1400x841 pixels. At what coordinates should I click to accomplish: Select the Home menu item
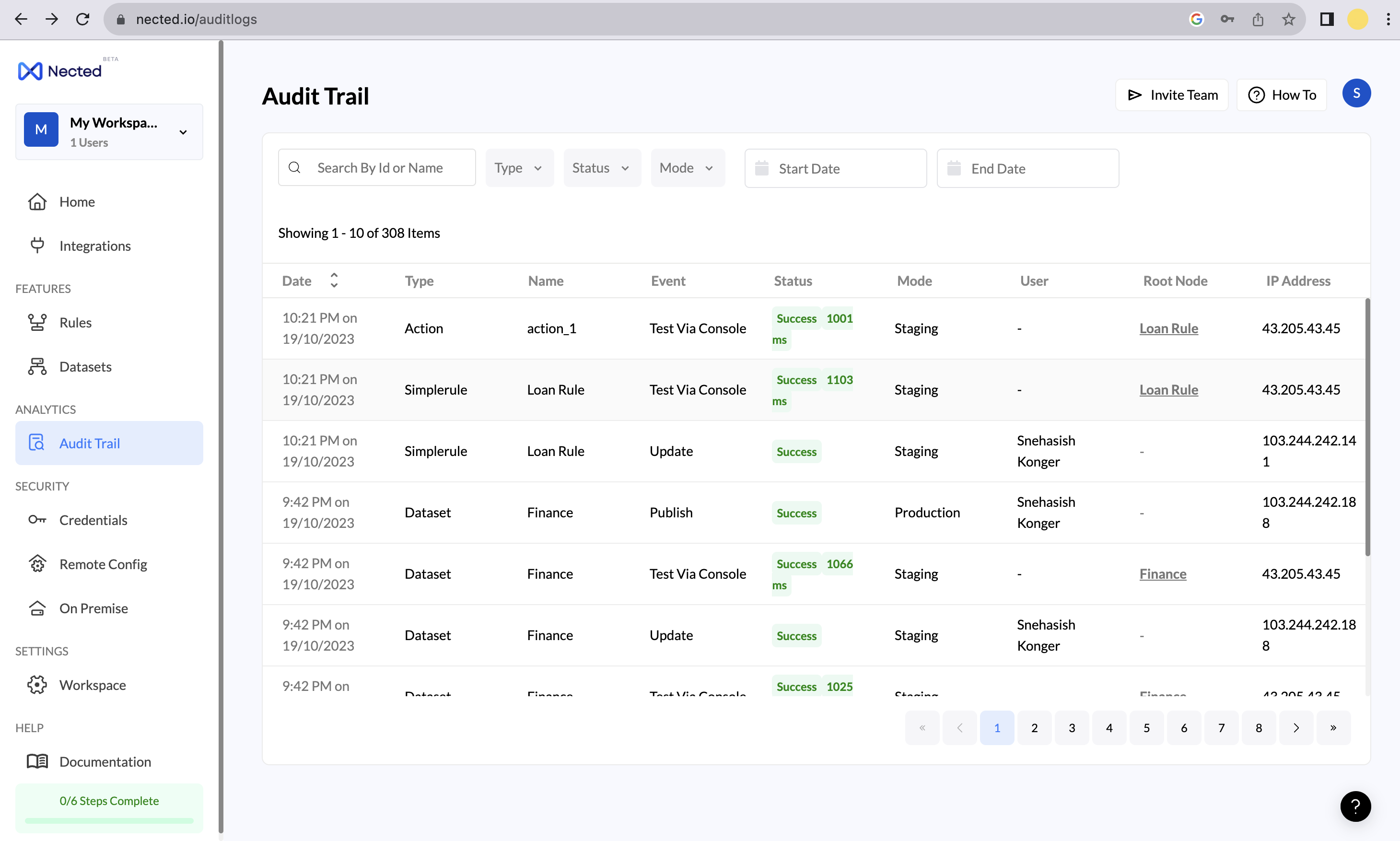(77, 202)
